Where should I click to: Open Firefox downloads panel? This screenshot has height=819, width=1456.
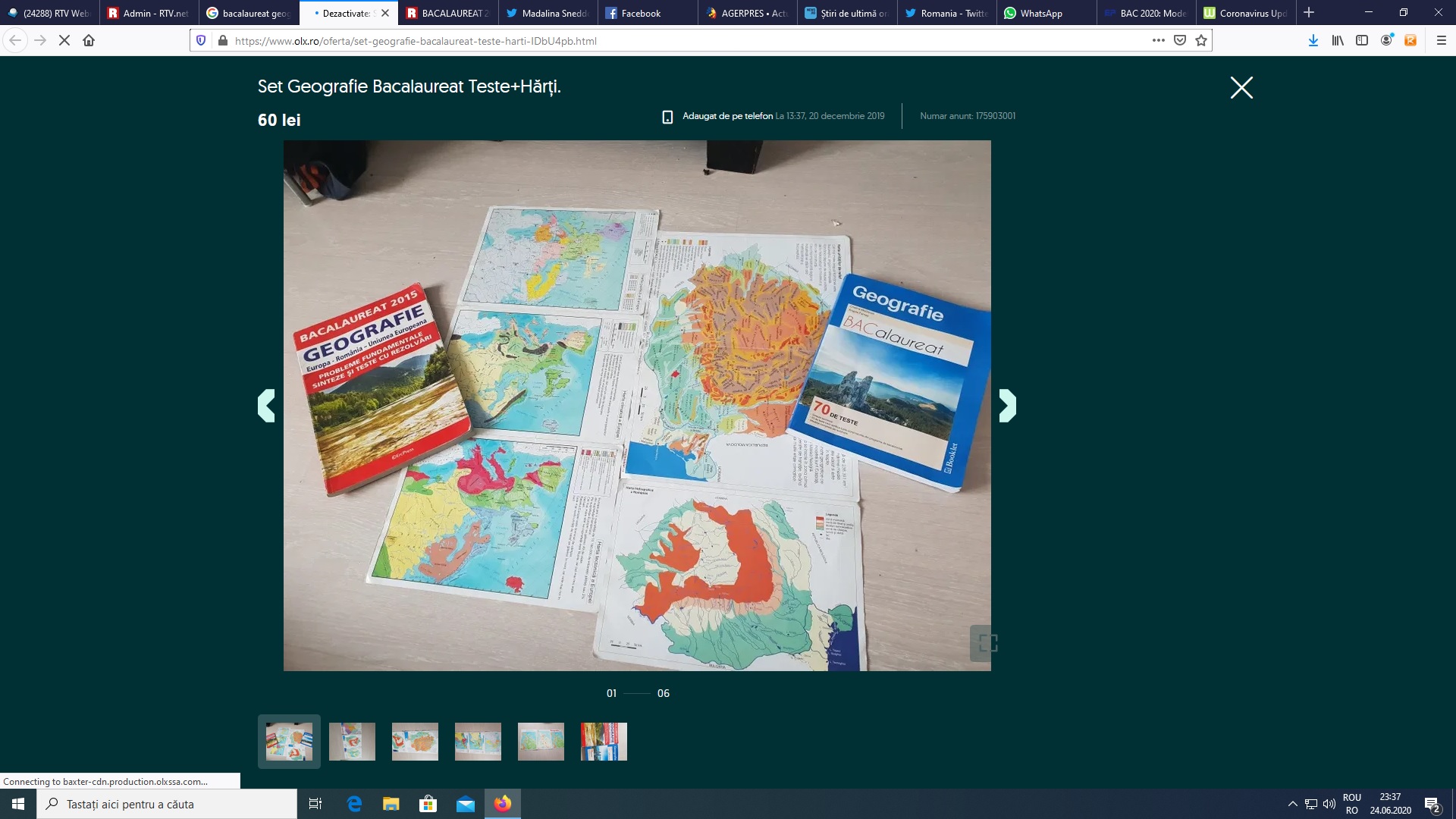point(1313,41)
